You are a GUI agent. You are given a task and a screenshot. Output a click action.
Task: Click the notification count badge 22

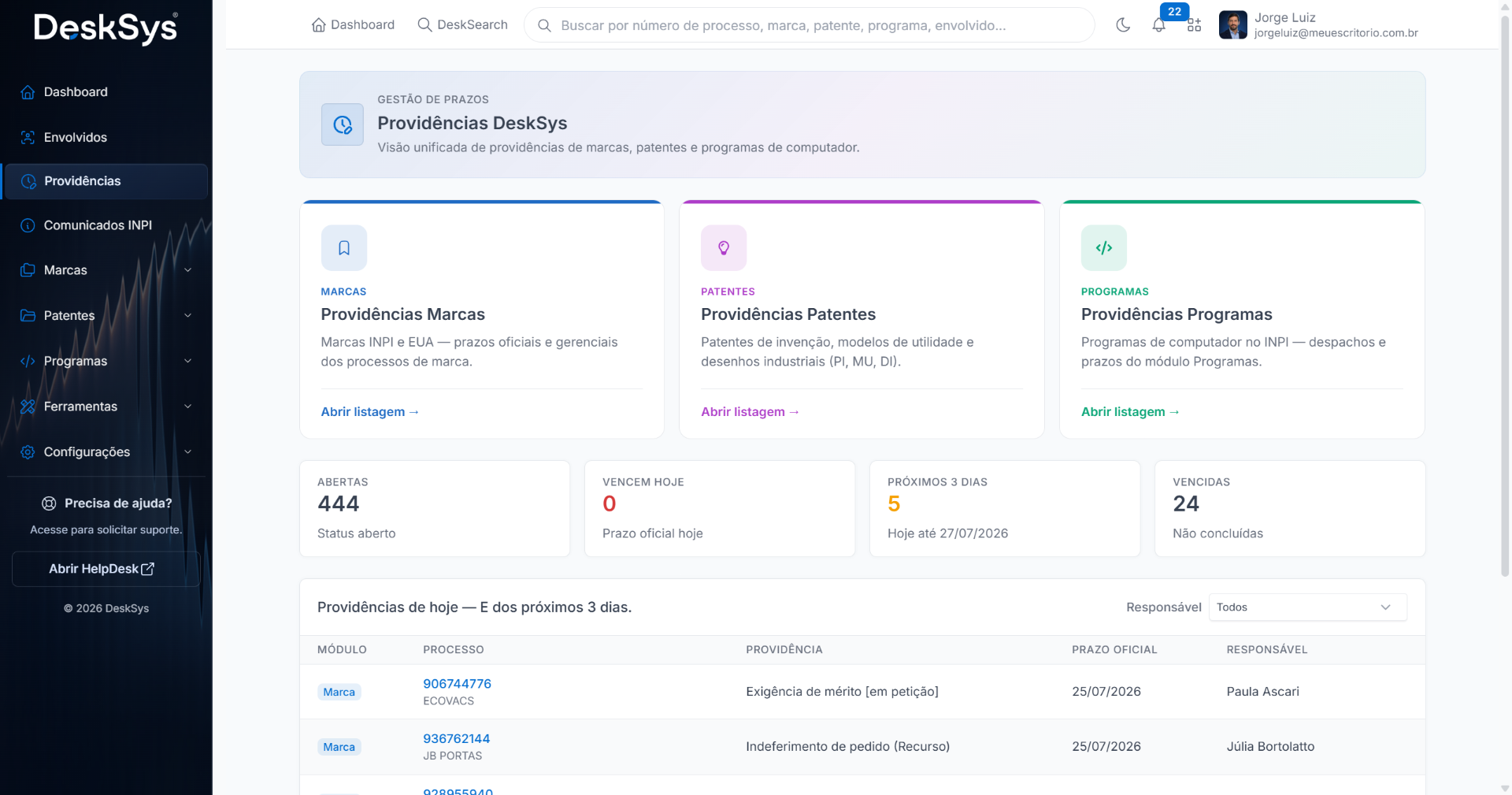click(1174, 12)
